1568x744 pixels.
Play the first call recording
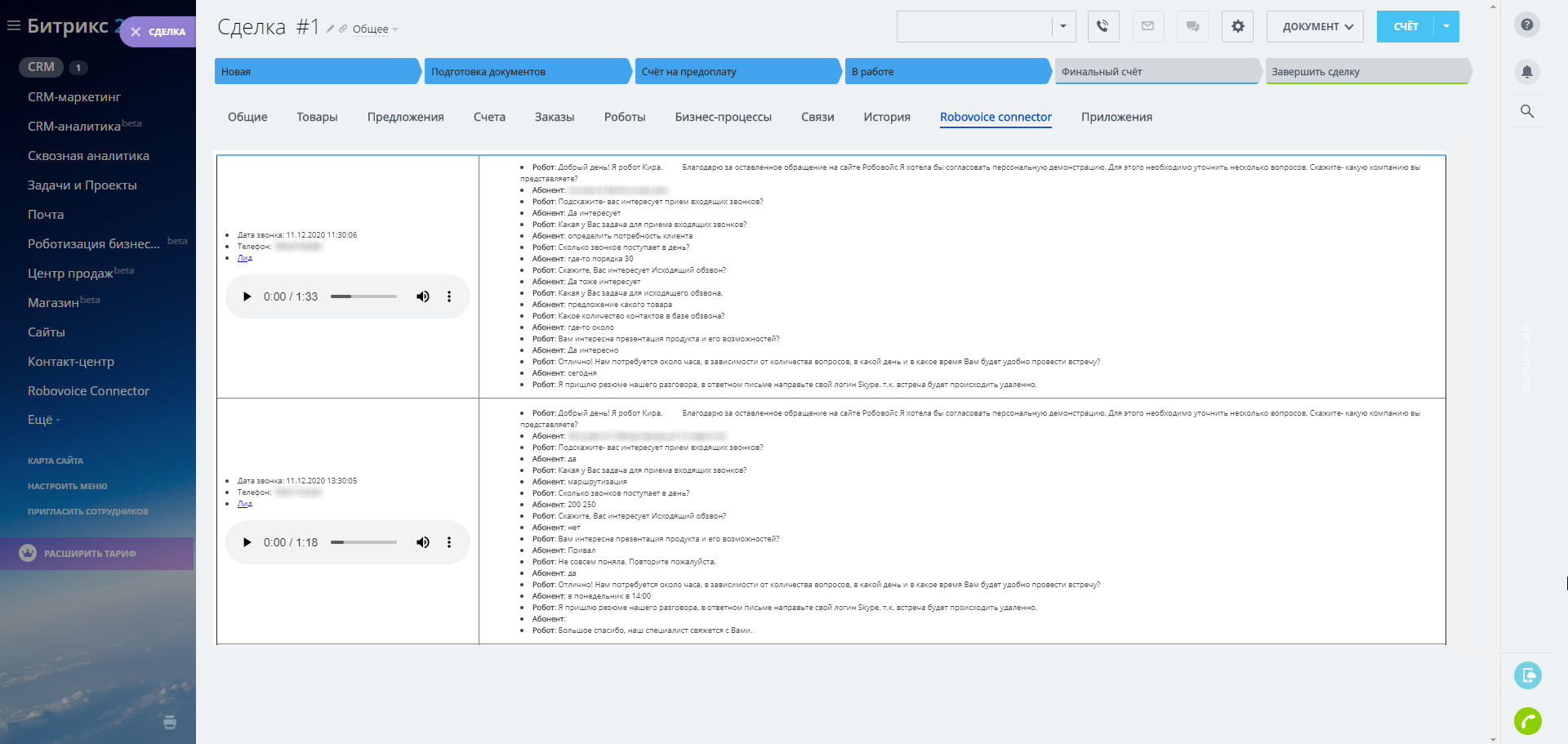pyautogui.click(x=247, y=296)
